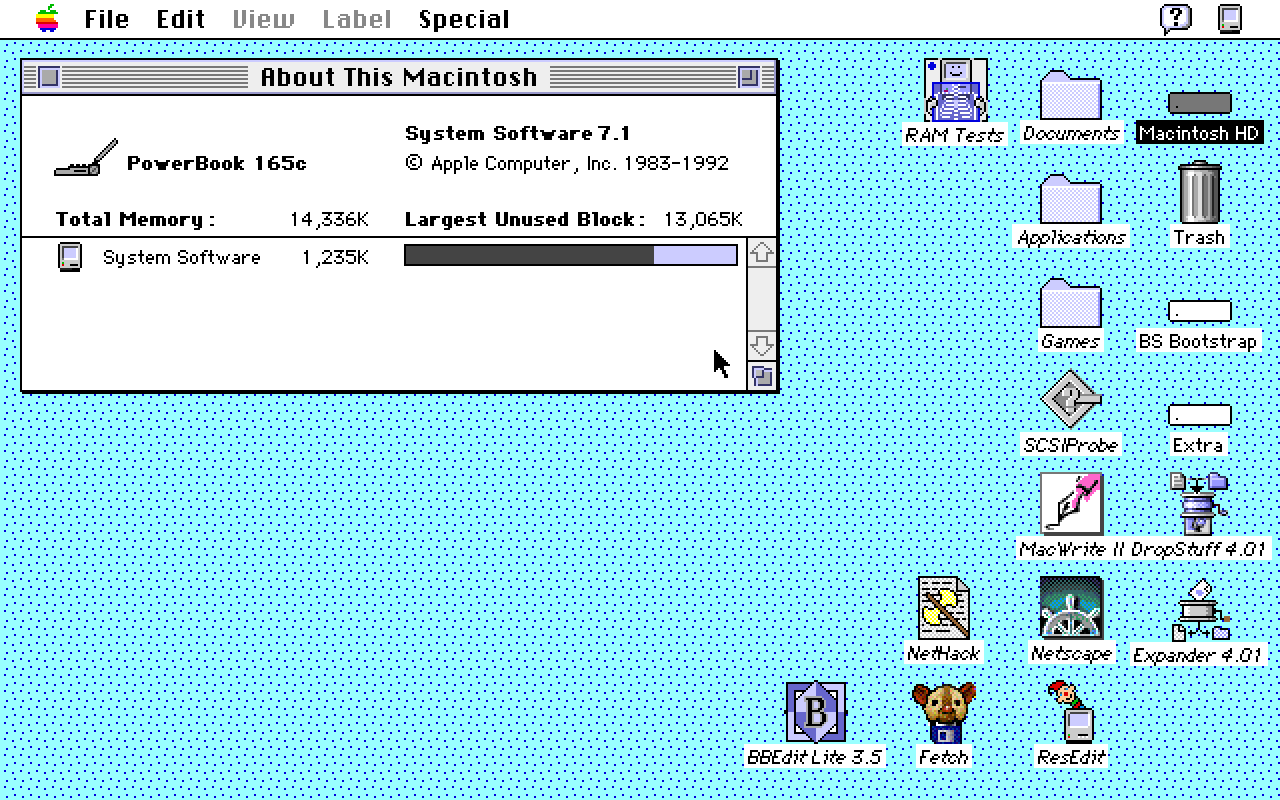1280x800 pixels.
Task: Click the Largest Unused Block label
Action: [x=525, y=219]
